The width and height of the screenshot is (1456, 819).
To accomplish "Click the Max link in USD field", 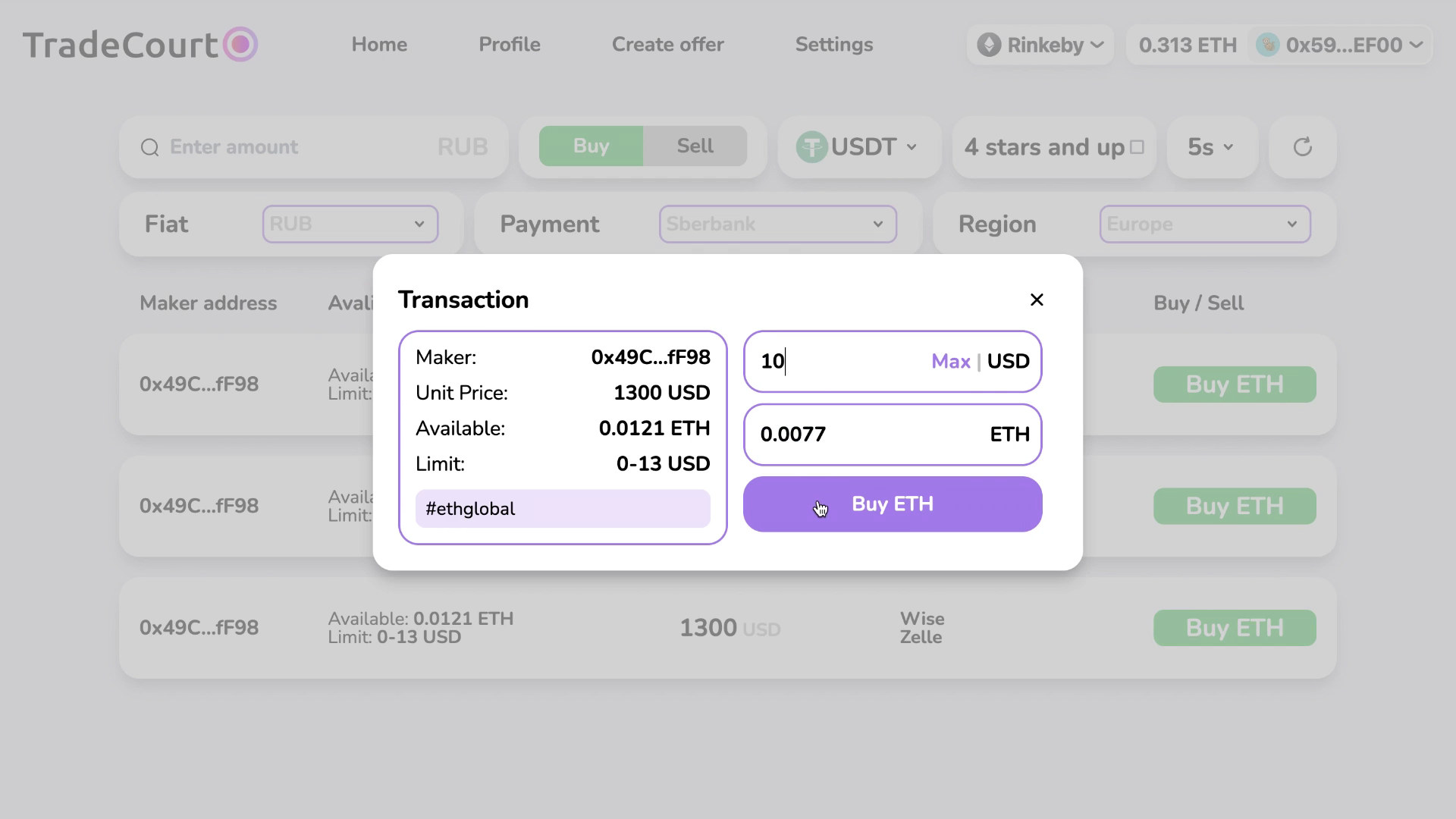I will point(950,362).
